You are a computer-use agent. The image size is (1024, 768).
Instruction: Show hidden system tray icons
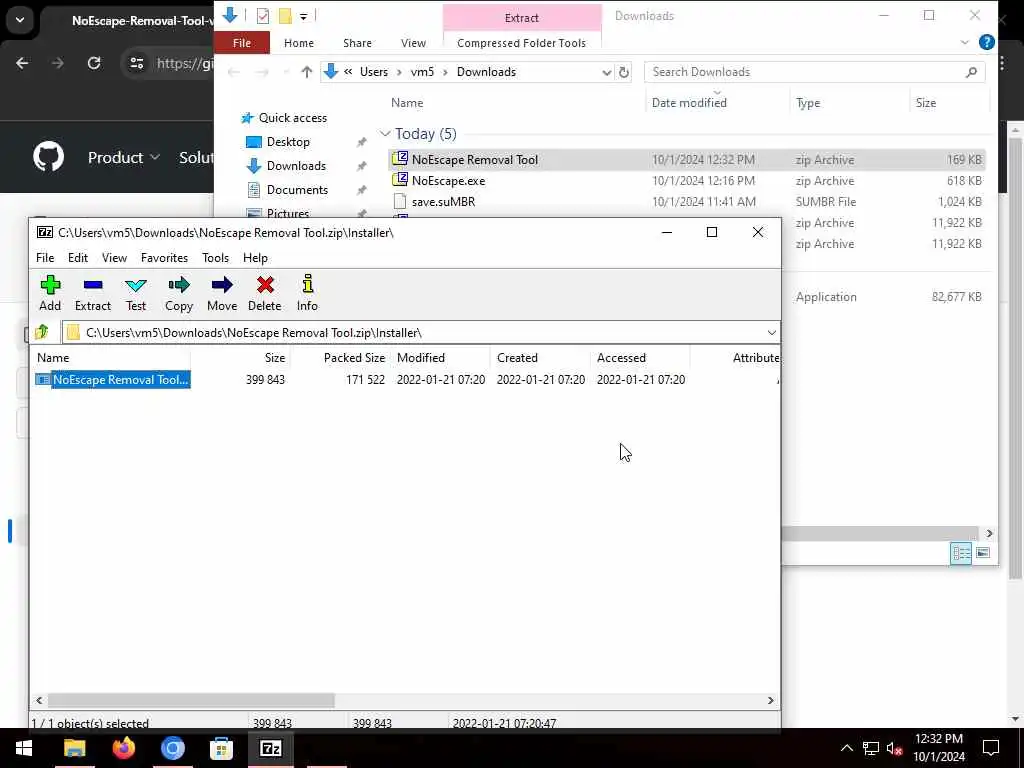(846, 748)
